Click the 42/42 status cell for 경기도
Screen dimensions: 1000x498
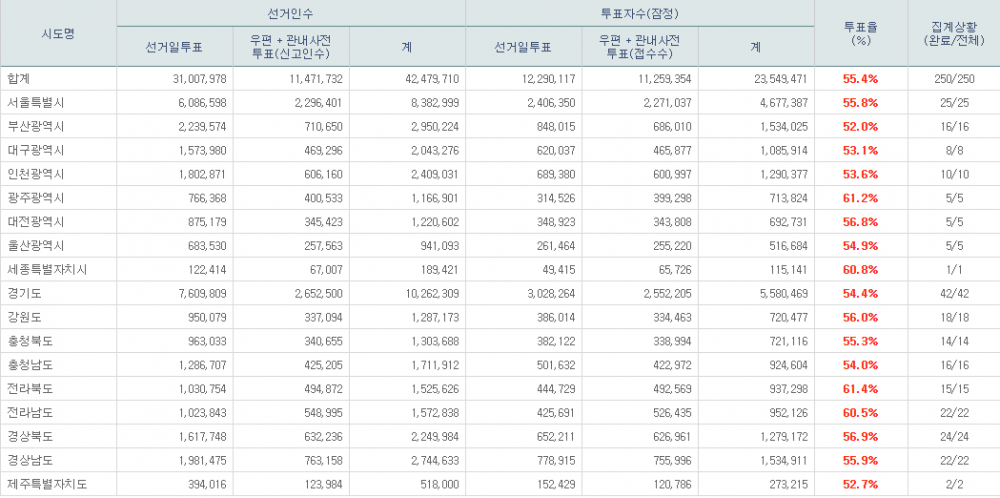(x=951, y=294)
